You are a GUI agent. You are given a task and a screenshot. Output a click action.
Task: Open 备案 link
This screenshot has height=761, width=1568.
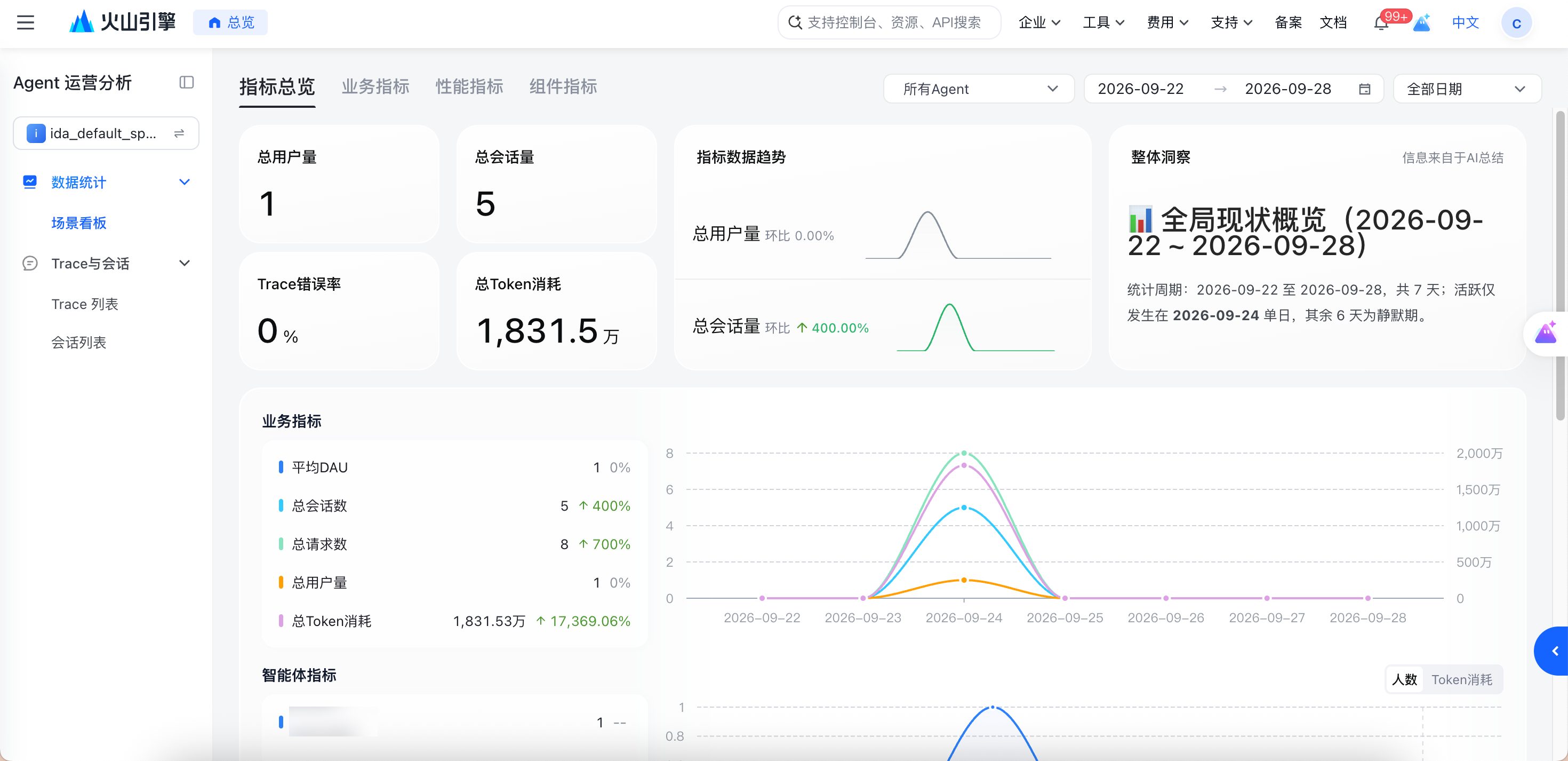(1288, 22)
